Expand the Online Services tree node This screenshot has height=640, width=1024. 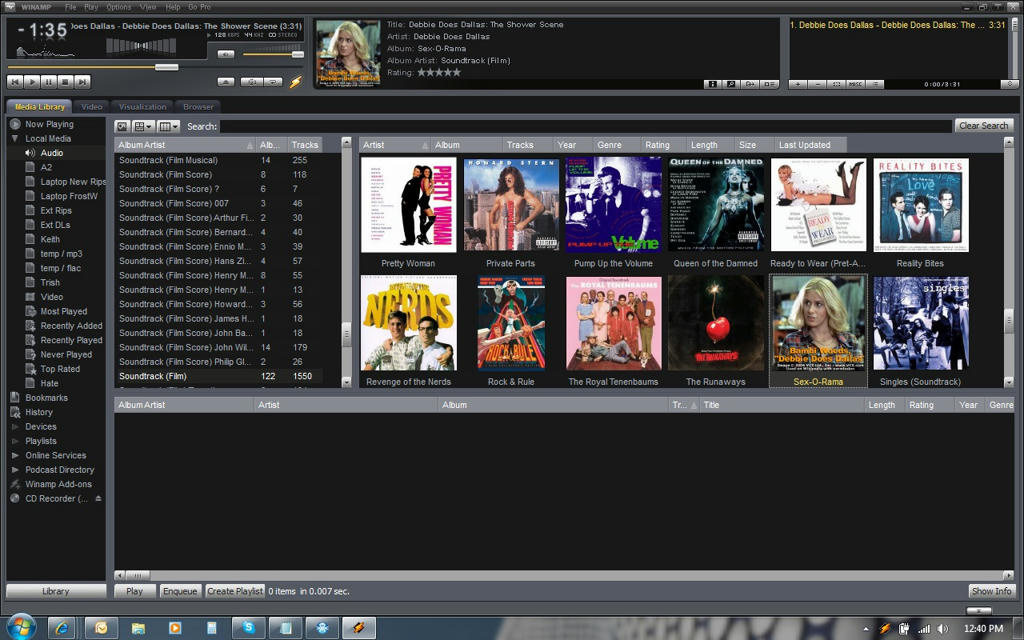click(x=14, y=455)
